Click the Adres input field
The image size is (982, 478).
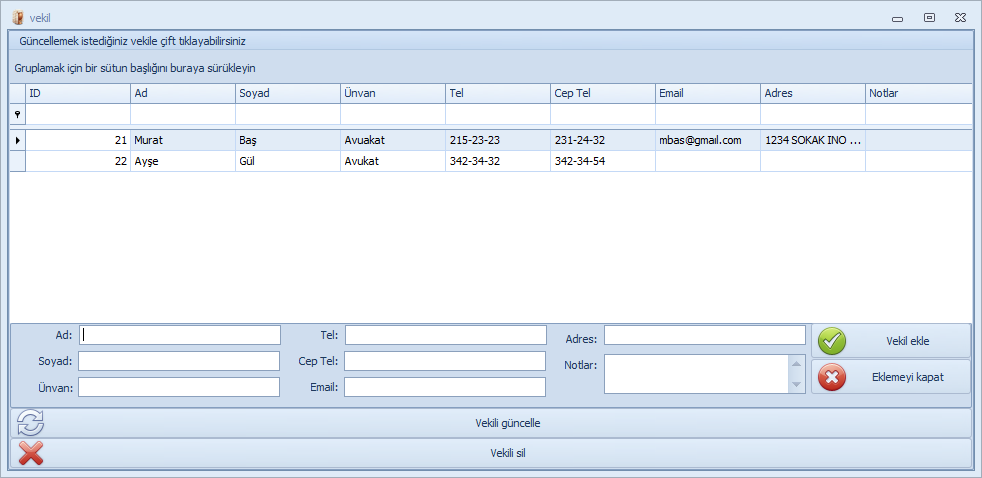pos(704,335)
